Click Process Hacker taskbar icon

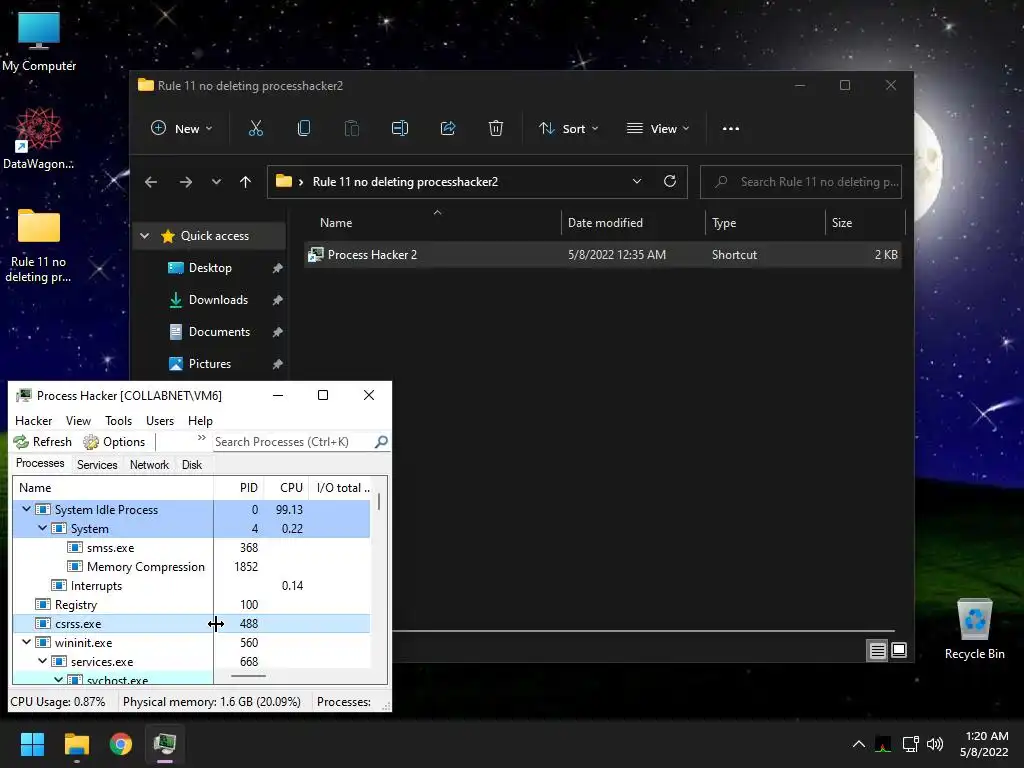coord(165,744)
